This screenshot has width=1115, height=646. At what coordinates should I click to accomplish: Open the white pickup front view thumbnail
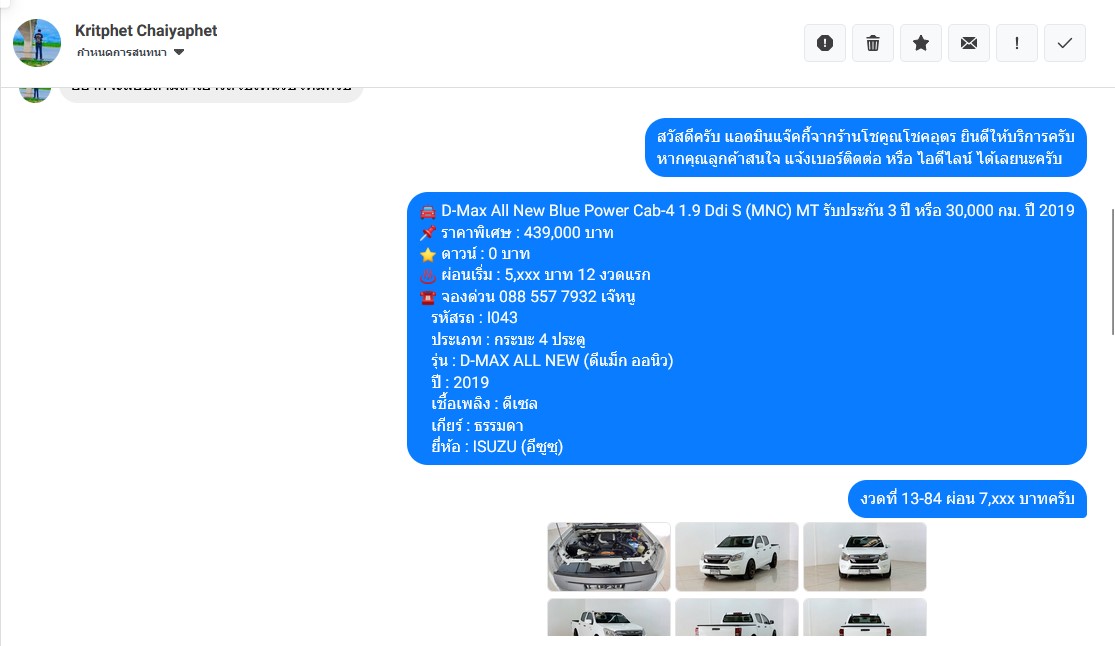865,556
